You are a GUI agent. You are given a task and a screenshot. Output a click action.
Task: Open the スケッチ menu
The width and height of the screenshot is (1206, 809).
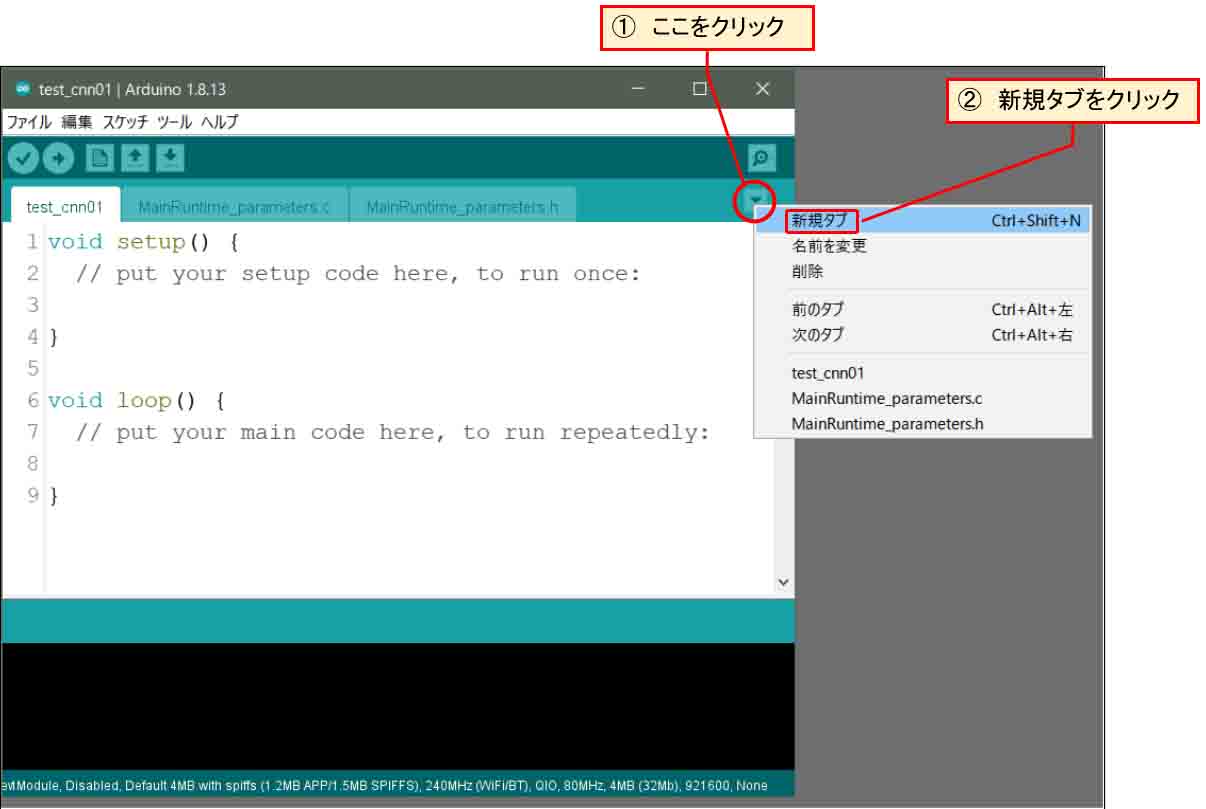tap(125, 122)
